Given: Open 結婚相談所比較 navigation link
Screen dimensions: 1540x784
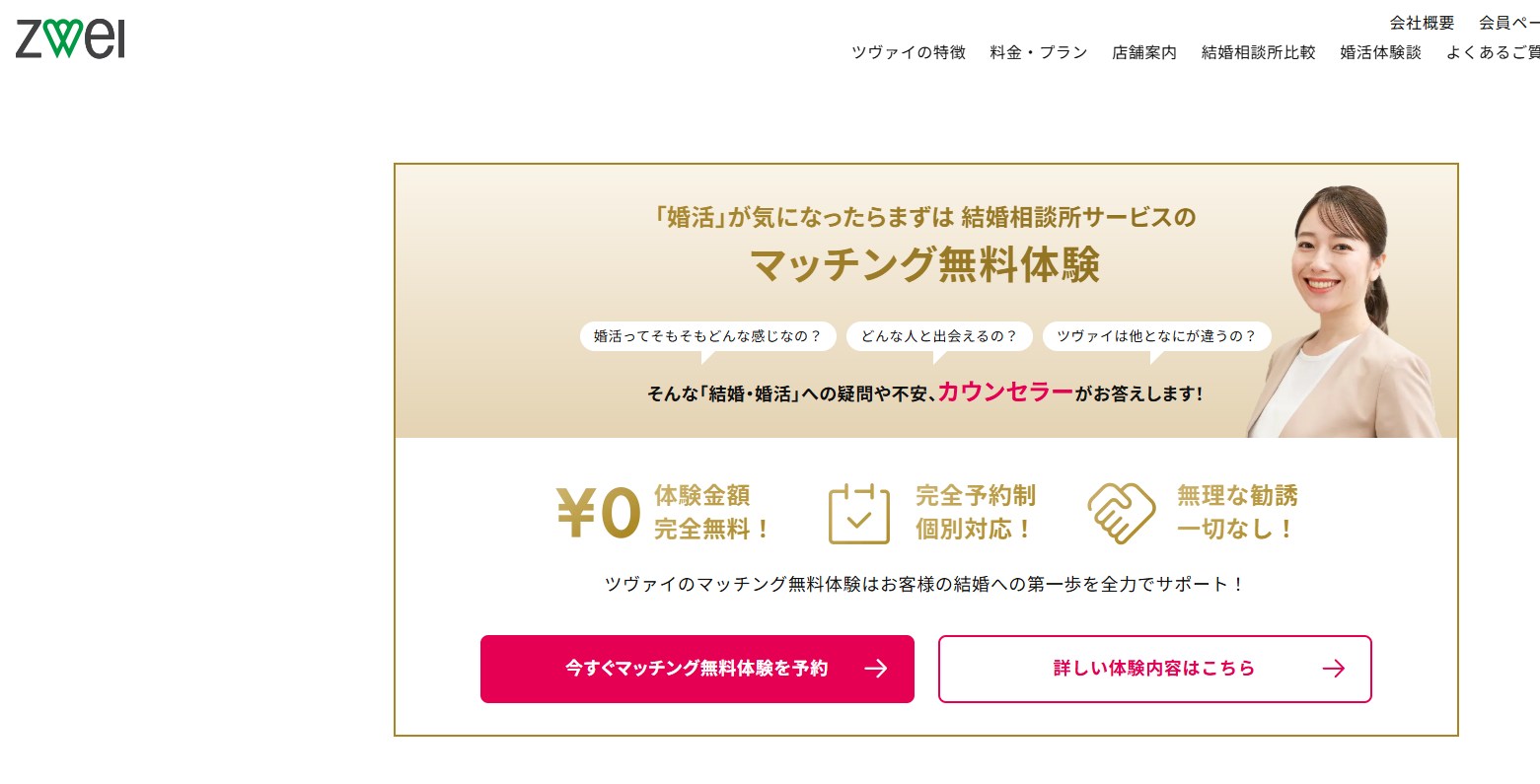Looking at the screenshot, I should [1258, 52].
